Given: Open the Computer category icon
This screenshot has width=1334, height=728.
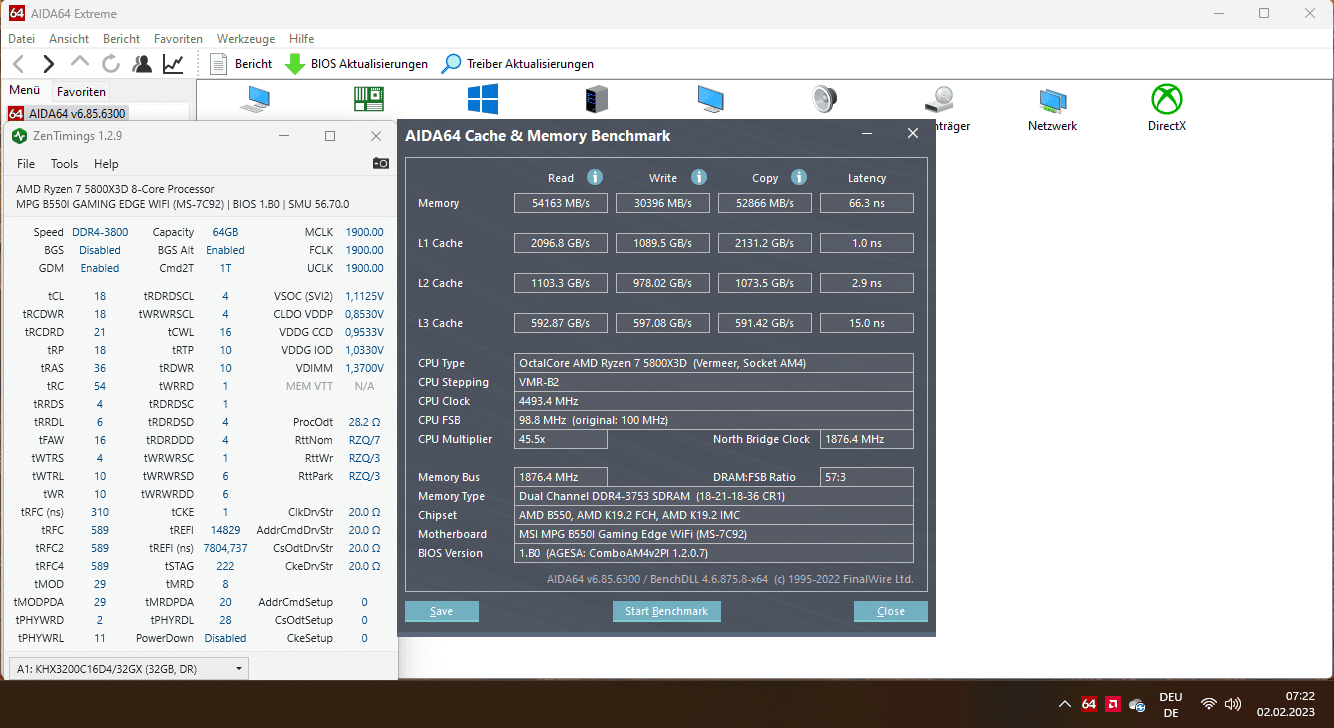Looking at the screenshot, I should pyautogui.click(x=258, y=99).
